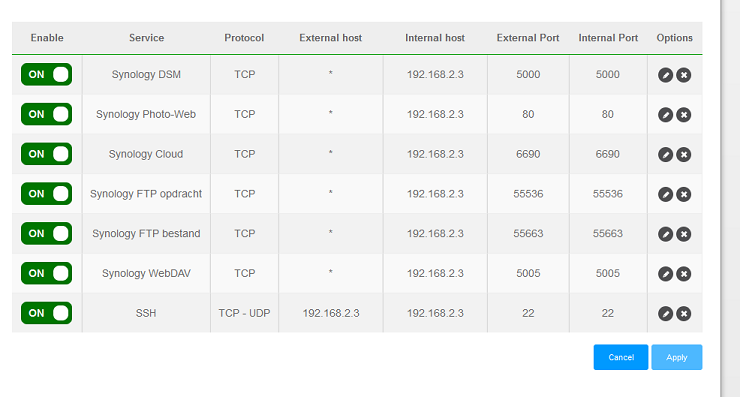Screen dimensions: 740x397
Task: Disable the Synology DSM toggle
Action: [46, 75]
